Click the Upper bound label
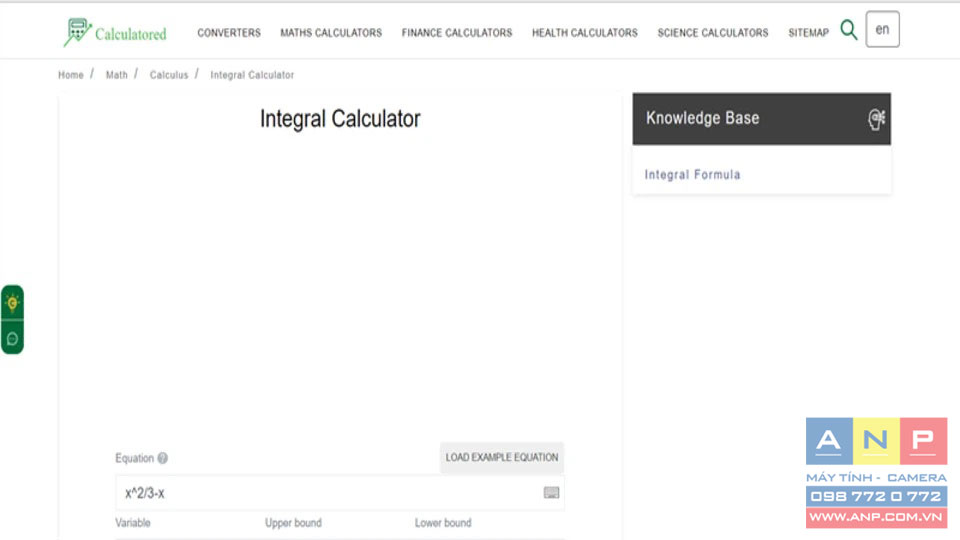 click(293, 523)
